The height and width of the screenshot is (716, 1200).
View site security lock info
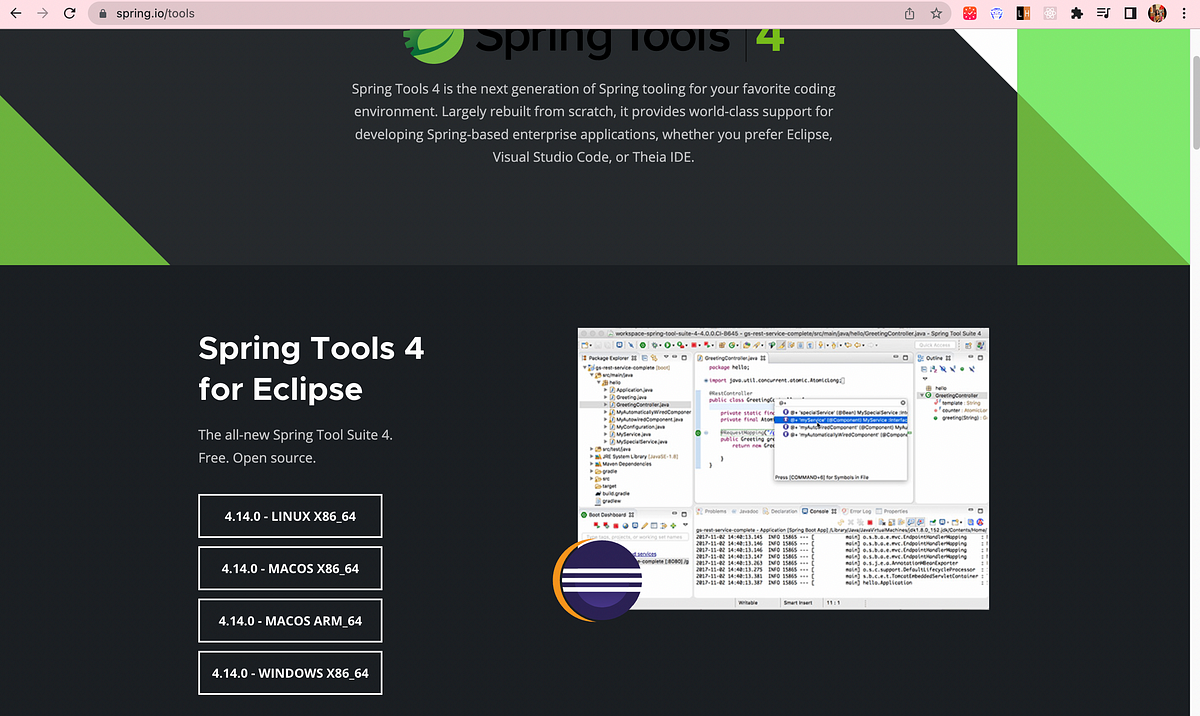103,14
